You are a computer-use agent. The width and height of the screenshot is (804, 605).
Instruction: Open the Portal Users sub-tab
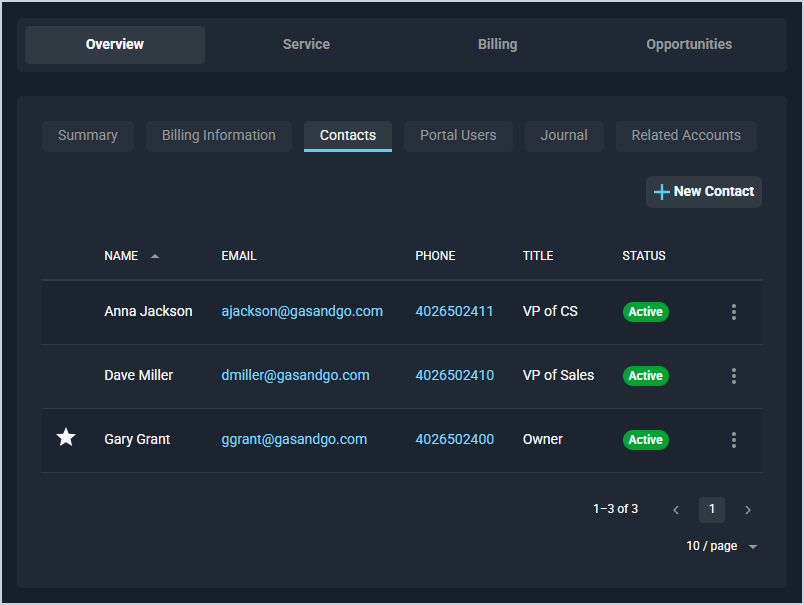pos(458,136)
